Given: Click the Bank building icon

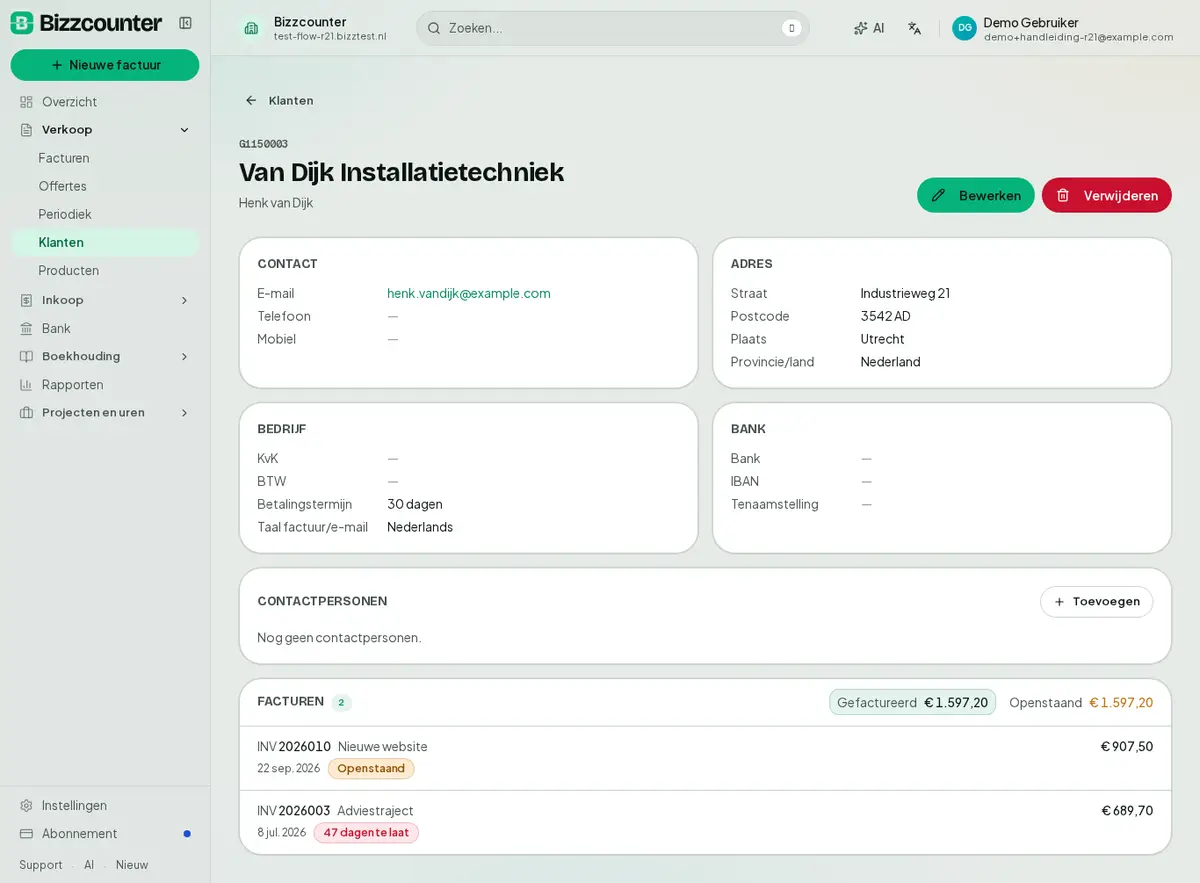Looking at the screenshot, I should pos(26,328).
